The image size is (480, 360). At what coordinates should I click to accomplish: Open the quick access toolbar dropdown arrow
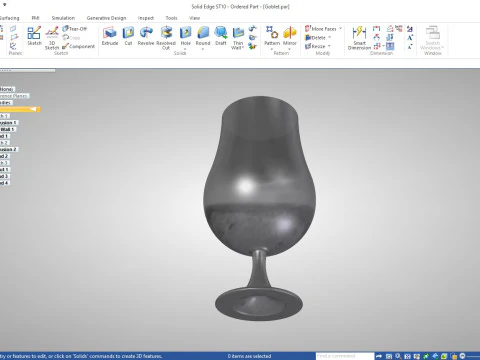click(5, 5)
